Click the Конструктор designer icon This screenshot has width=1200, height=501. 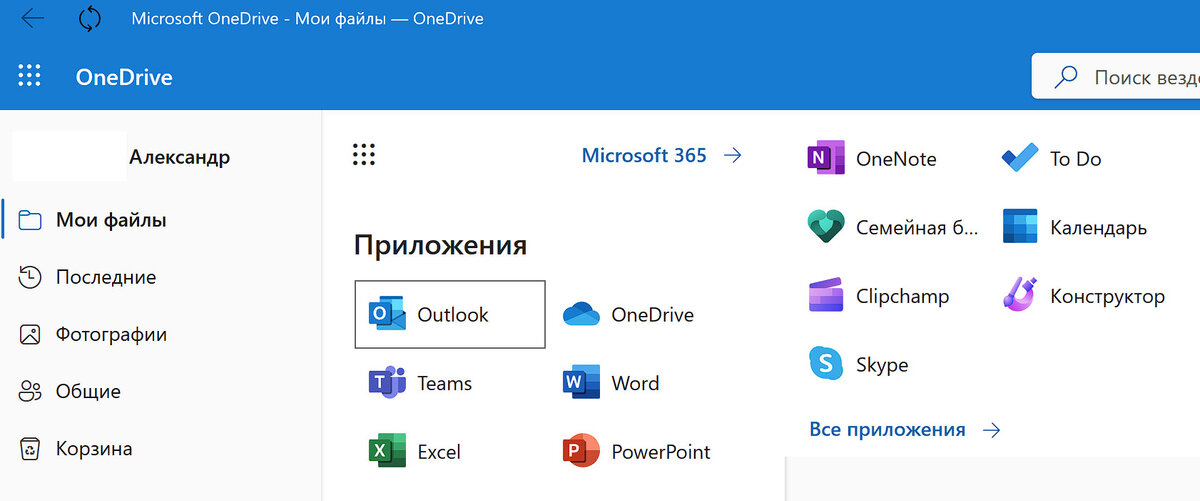coord(1020,295)
